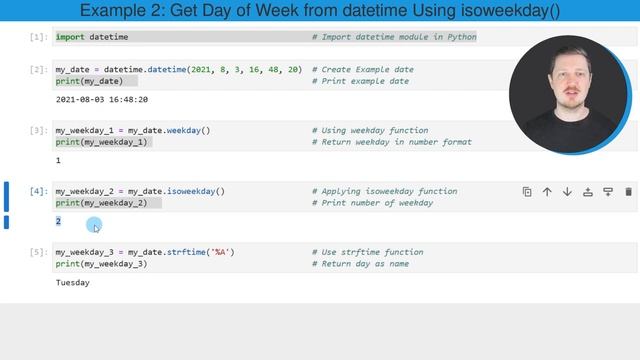
Task: Click the highlighted output value 2
Action: coord(58,221)
